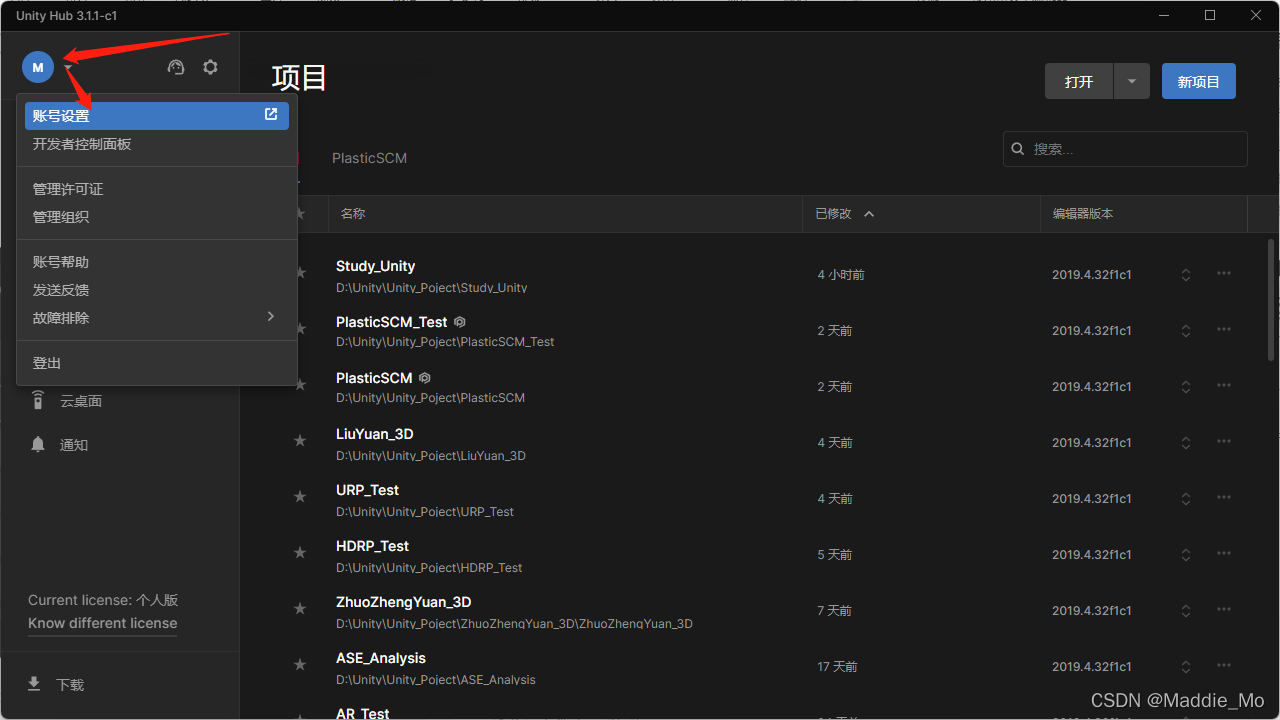Open more options for HDRP_Test
1280x720 pixels.
click(1224, 554)
